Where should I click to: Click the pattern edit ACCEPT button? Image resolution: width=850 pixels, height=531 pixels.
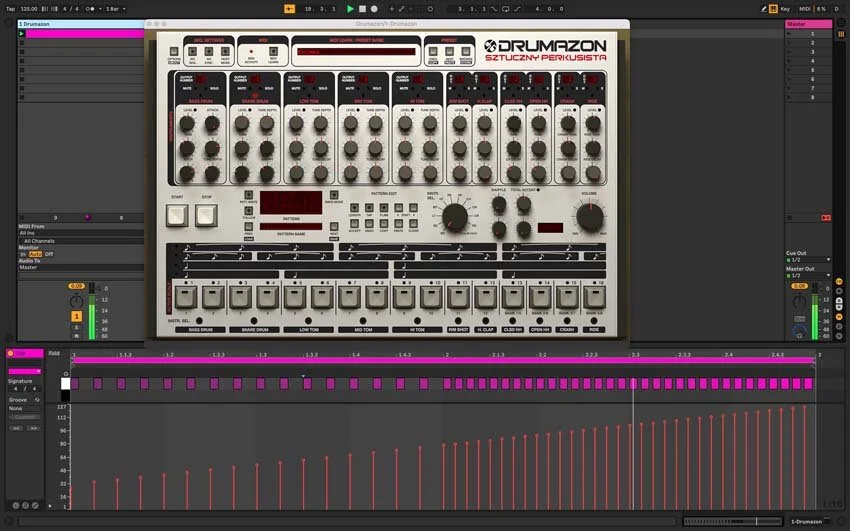[354, 224]
